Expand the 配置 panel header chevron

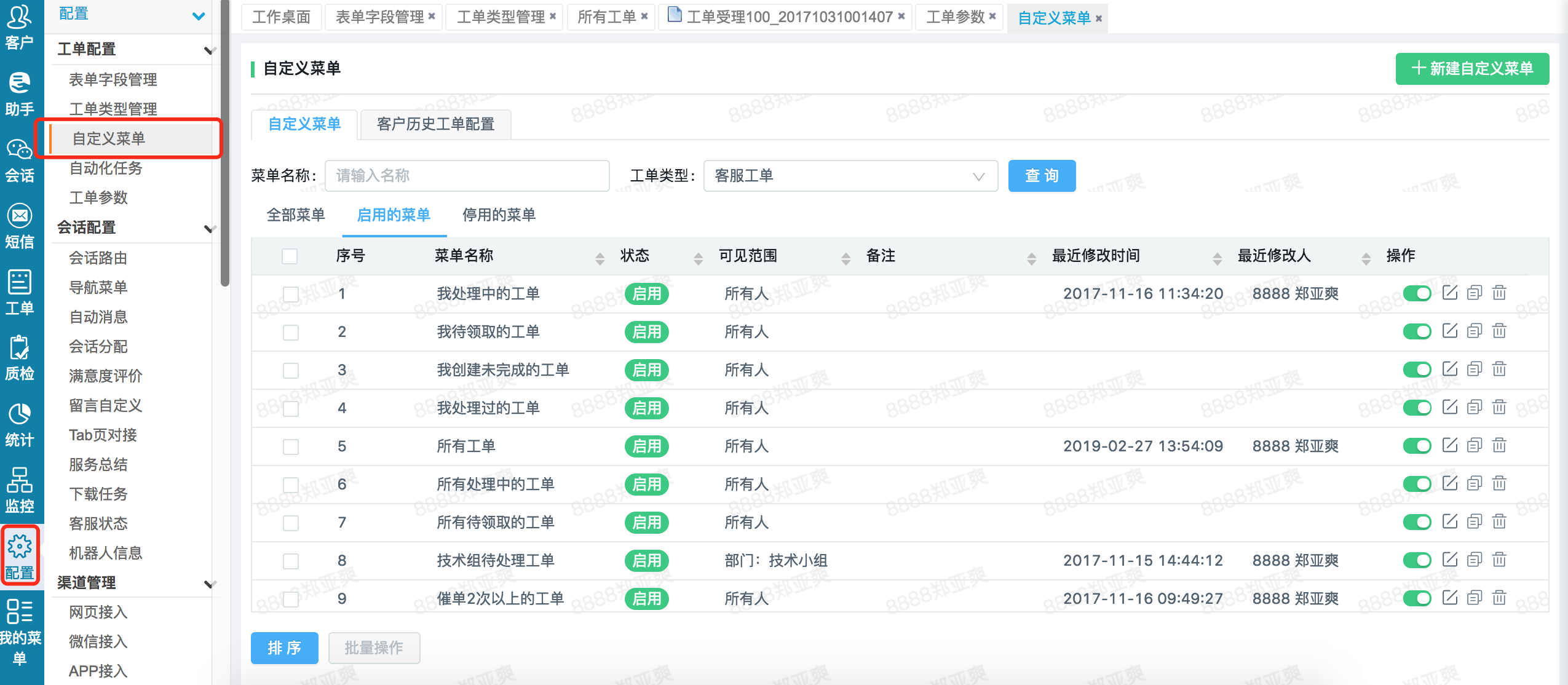click(x=199, y=15)
